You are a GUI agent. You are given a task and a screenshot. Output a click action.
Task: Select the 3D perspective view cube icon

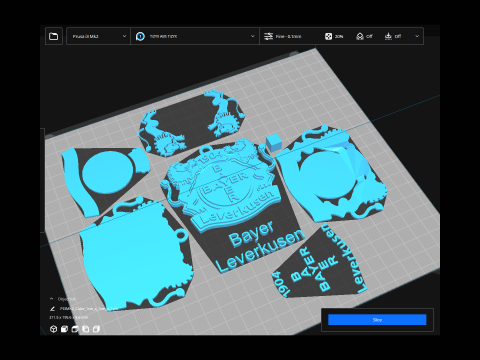coord(53,329)
